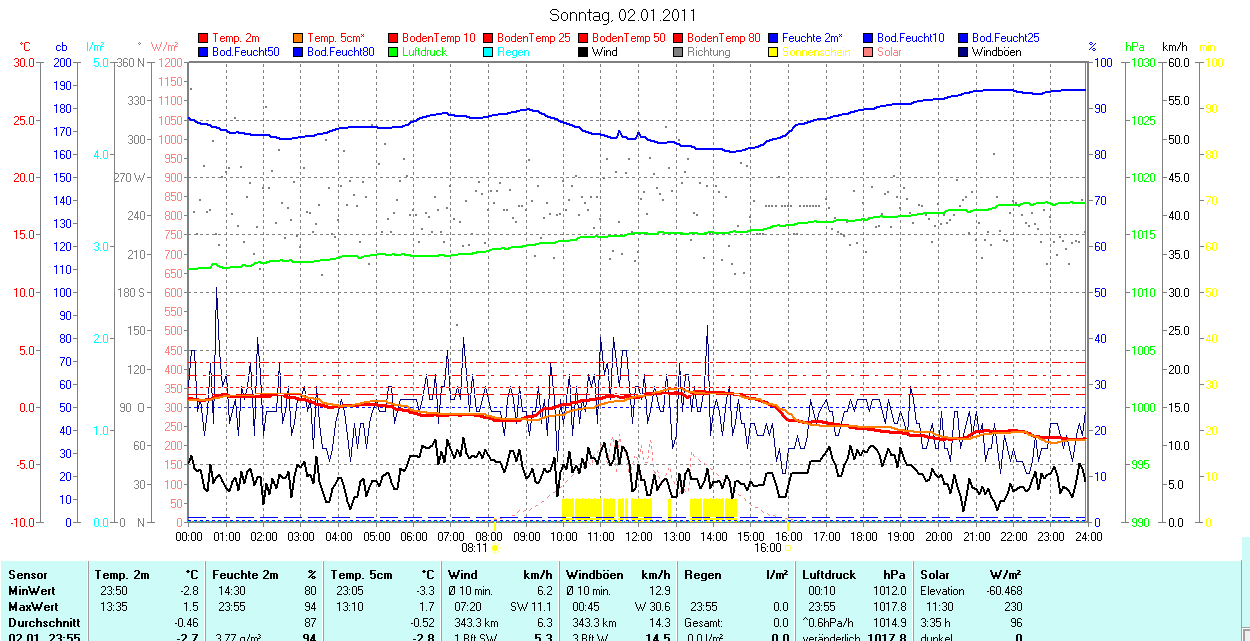Click the Luftdruck column header in table
1250x641 pixels.
(830, 575)
